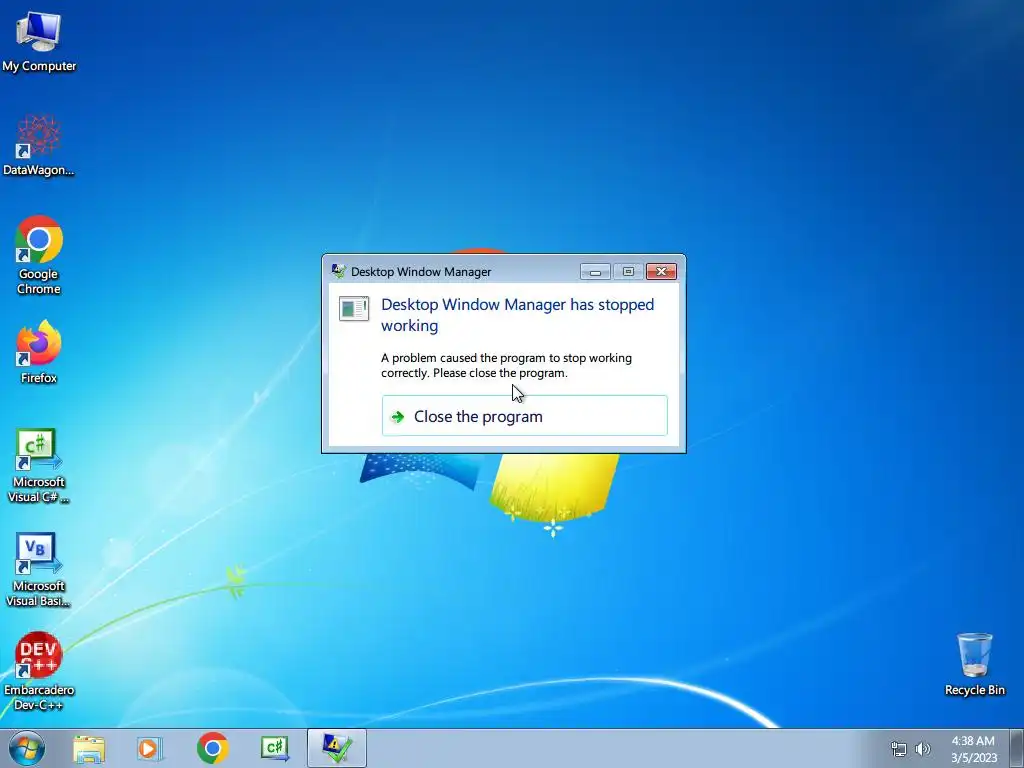Open the network icon in the system tray
The width and height of the screenshot is (1024, 768).
click(899, 749)
